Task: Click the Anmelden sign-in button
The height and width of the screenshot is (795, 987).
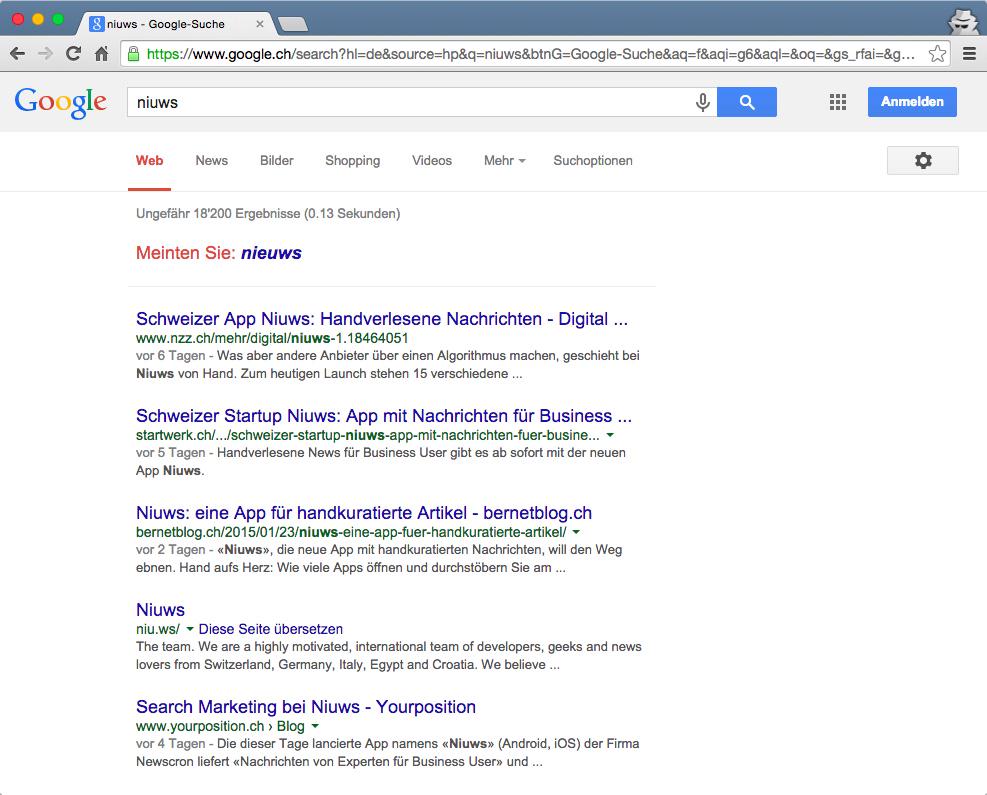Action: pos(912,102)
